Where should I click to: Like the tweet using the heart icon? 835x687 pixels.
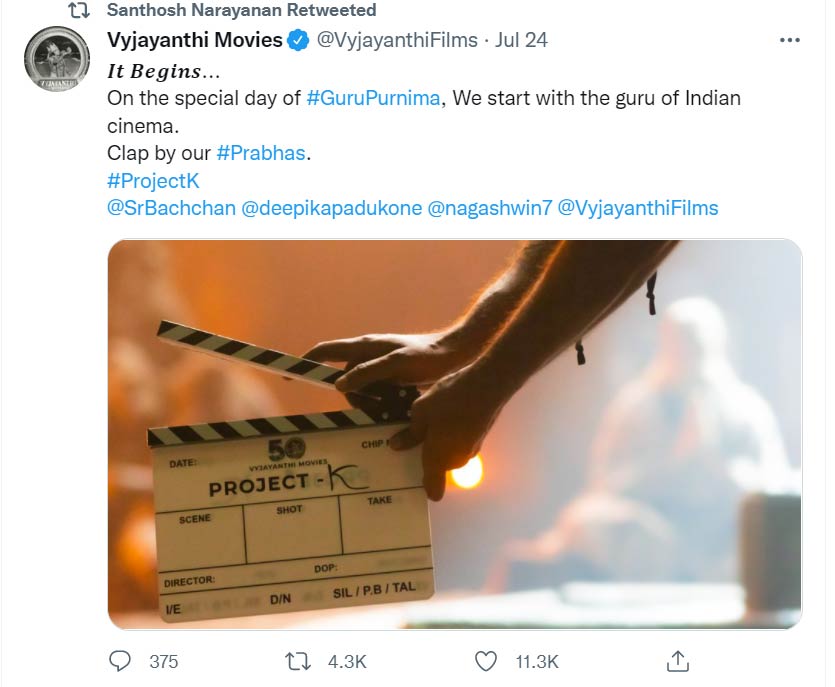pyautogui.click(x=486, y=660)
